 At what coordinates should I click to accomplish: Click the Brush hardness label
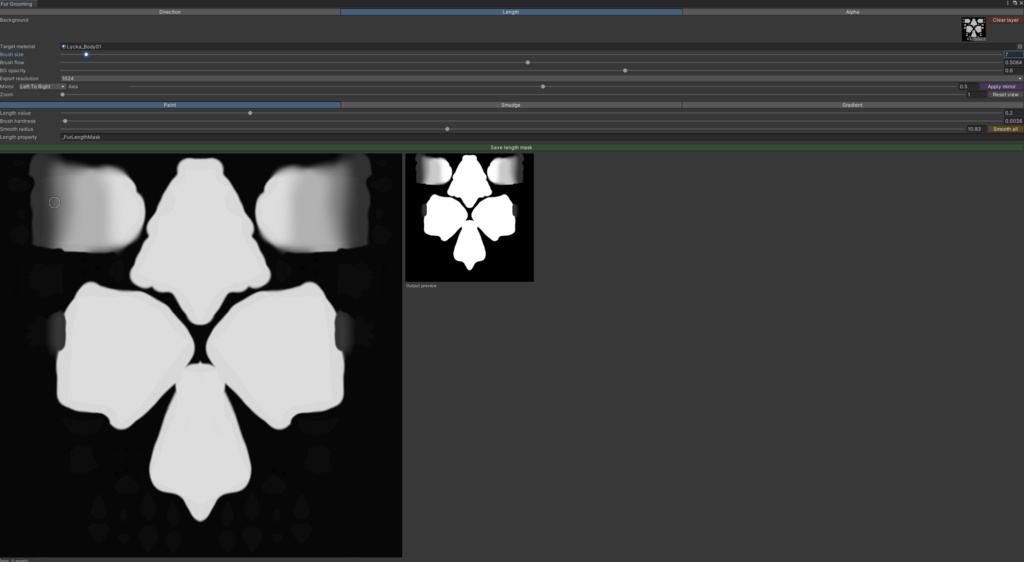[x=18, y=121]
